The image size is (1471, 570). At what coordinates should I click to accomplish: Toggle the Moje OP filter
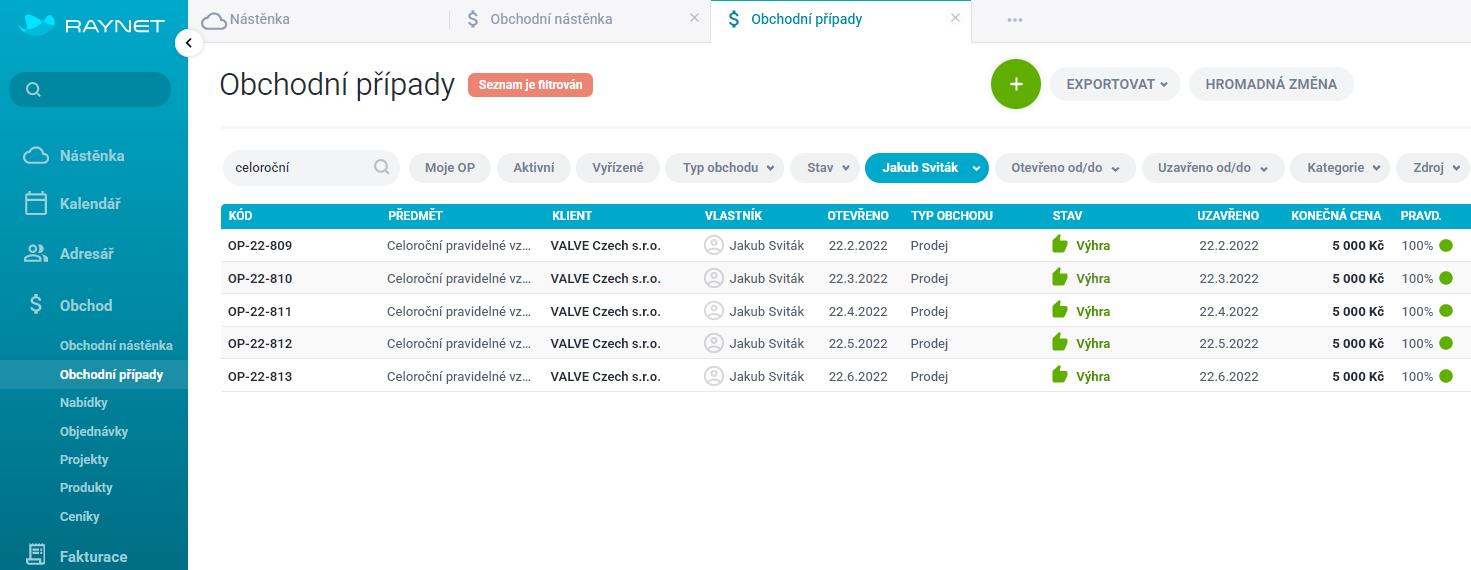[450, 168]
